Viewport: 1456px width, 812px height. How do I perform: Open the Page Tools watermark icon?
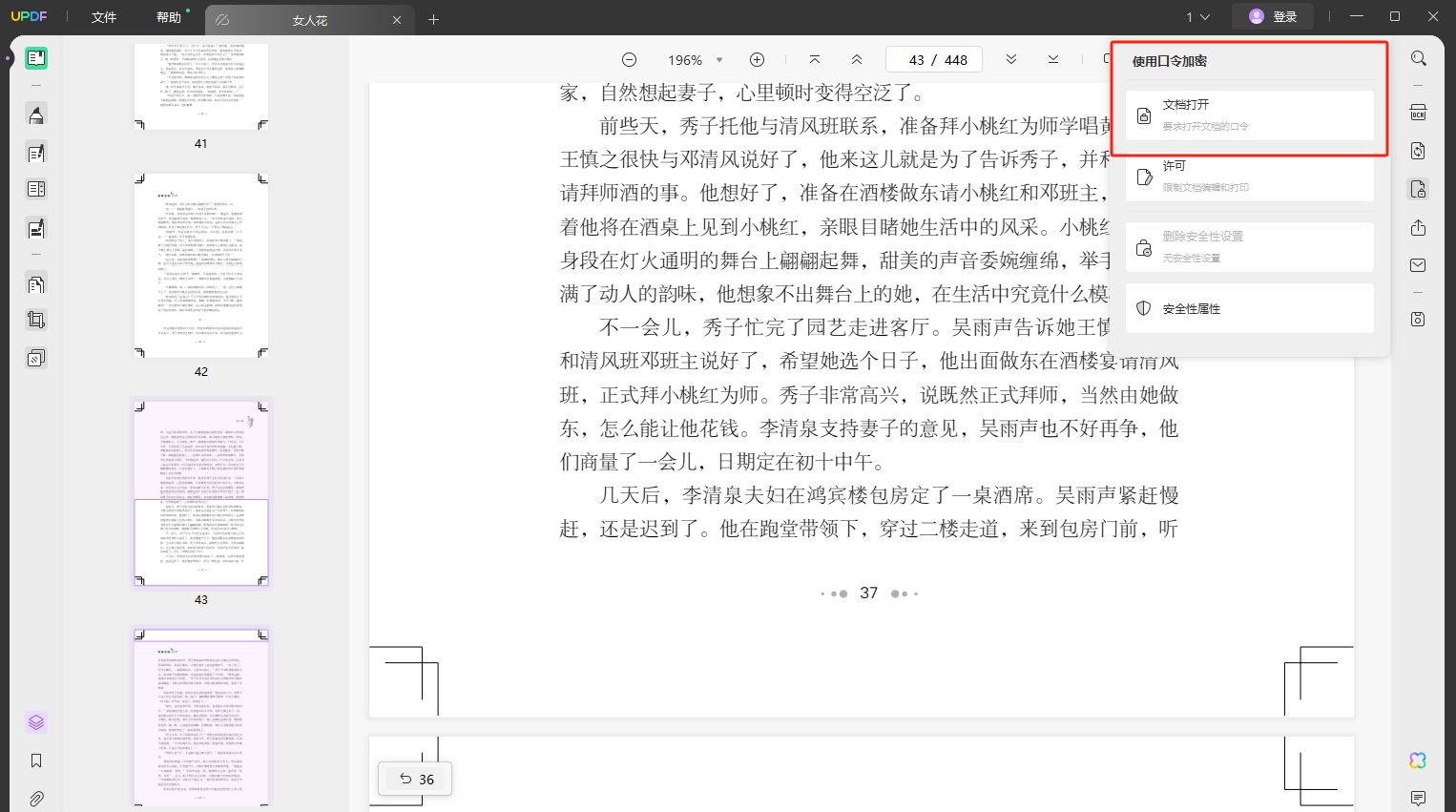(36, 358)
